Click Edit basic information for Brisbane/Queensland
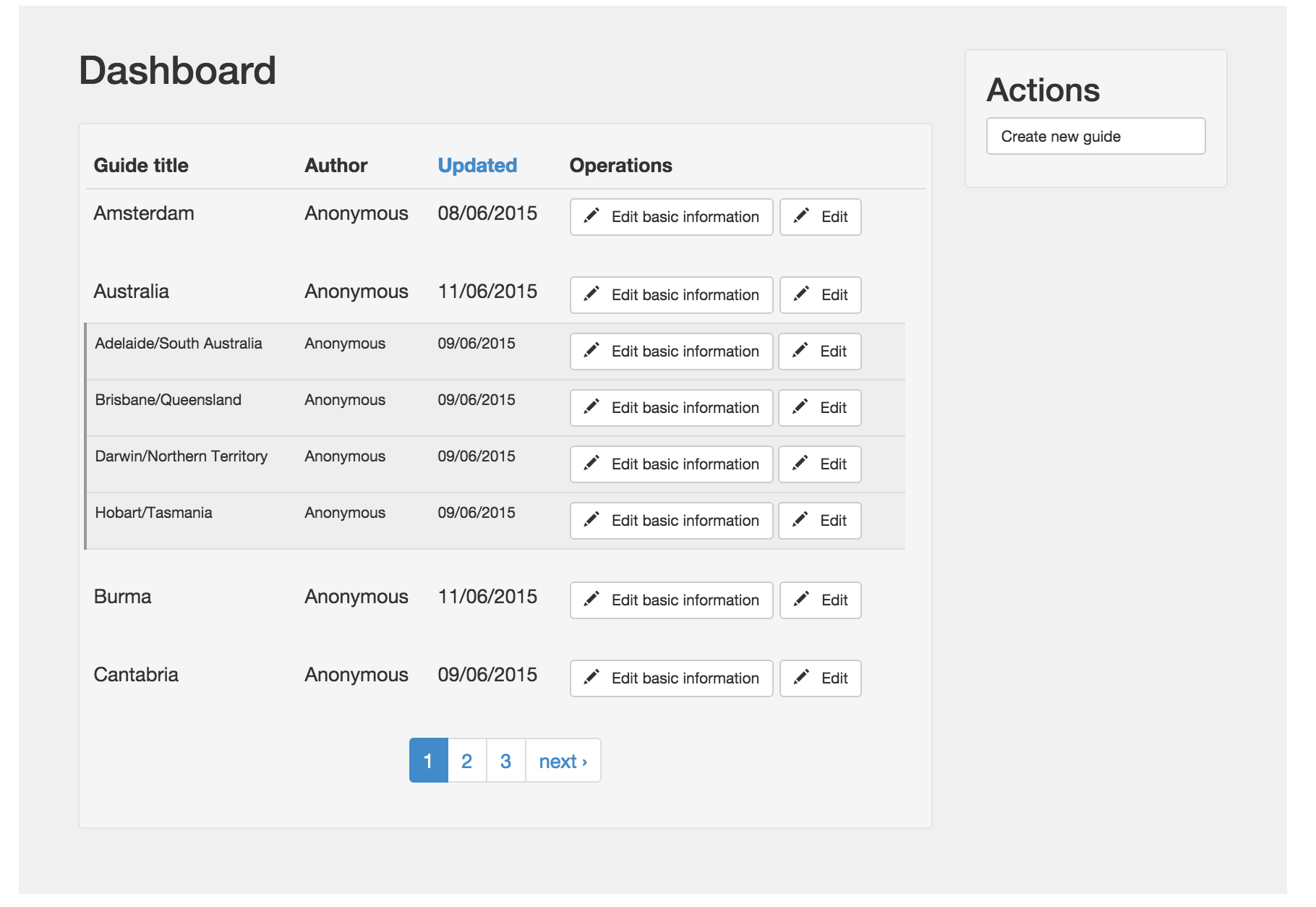The image size is (1316, 907). pos(670,407)
